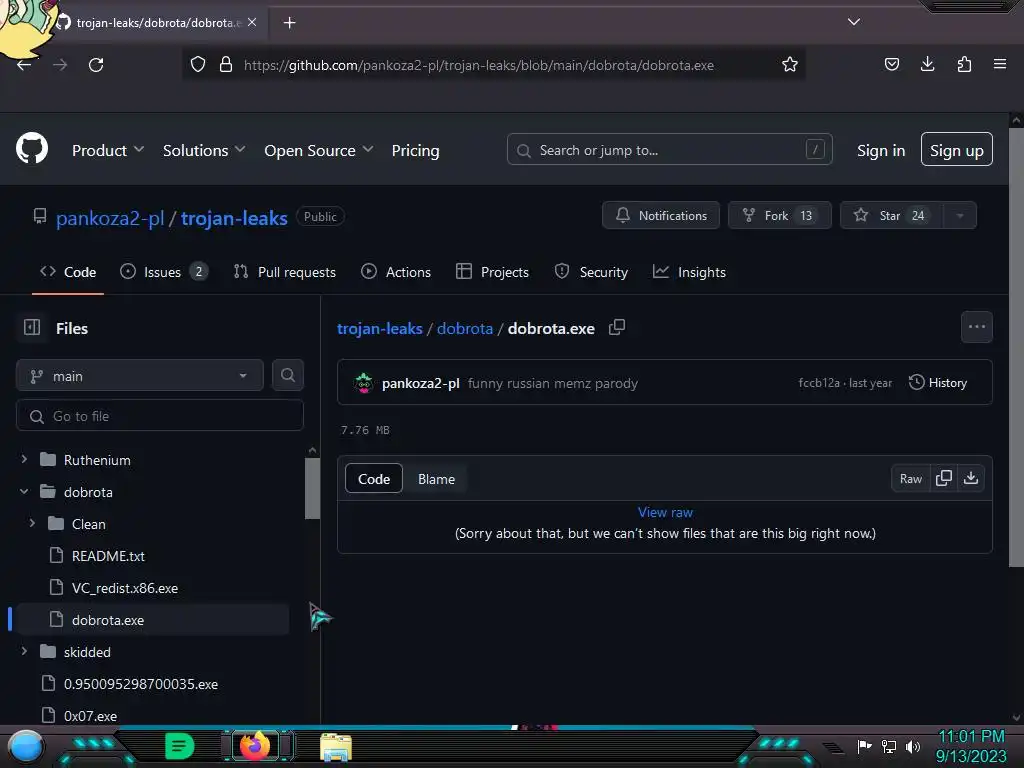This screenshot has width=1024, height=768.
Task: Open the Projects tab
Action: coord(492,272)
